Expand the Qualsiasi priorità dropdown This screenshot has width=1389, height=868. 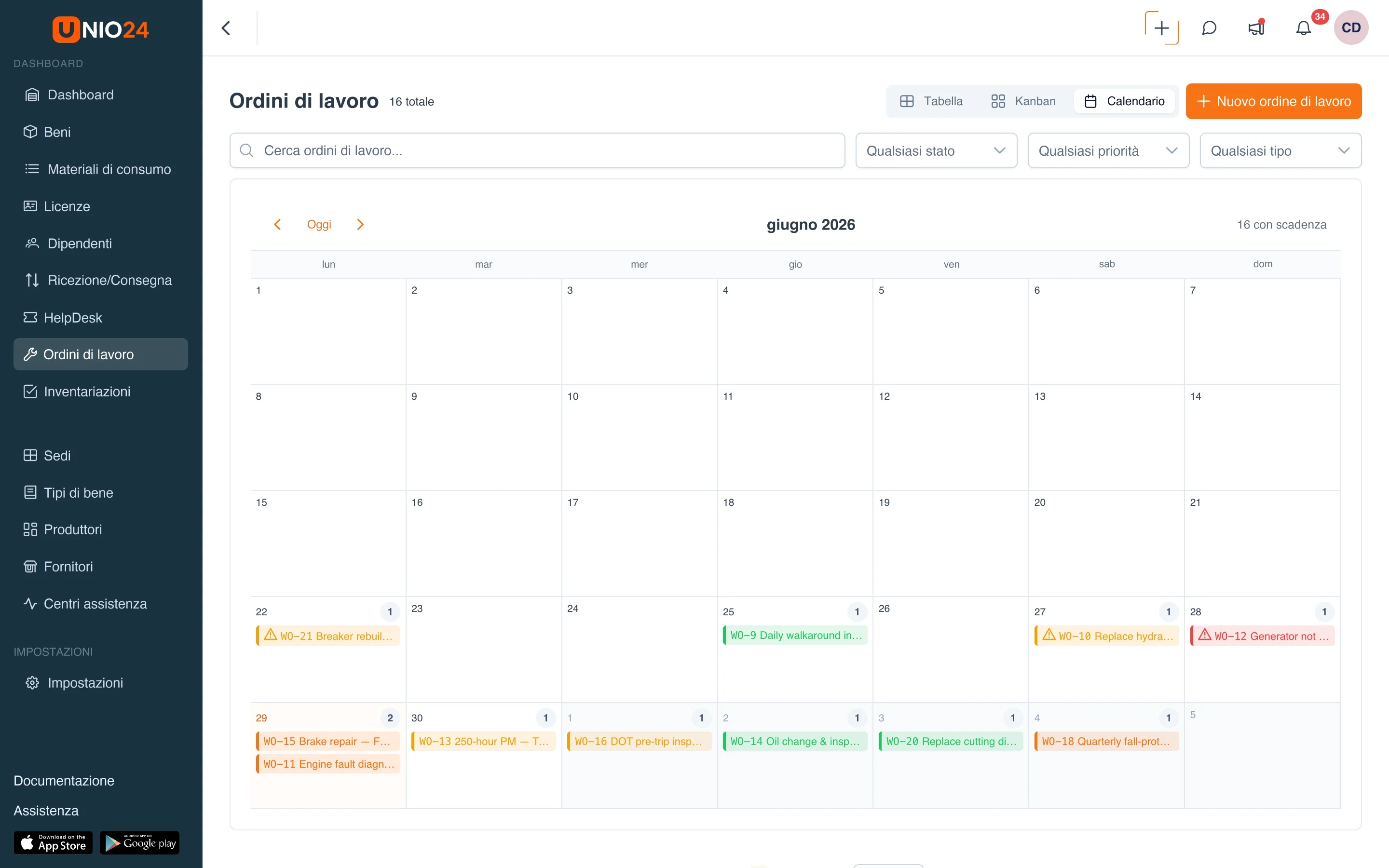pos(1108,150)
